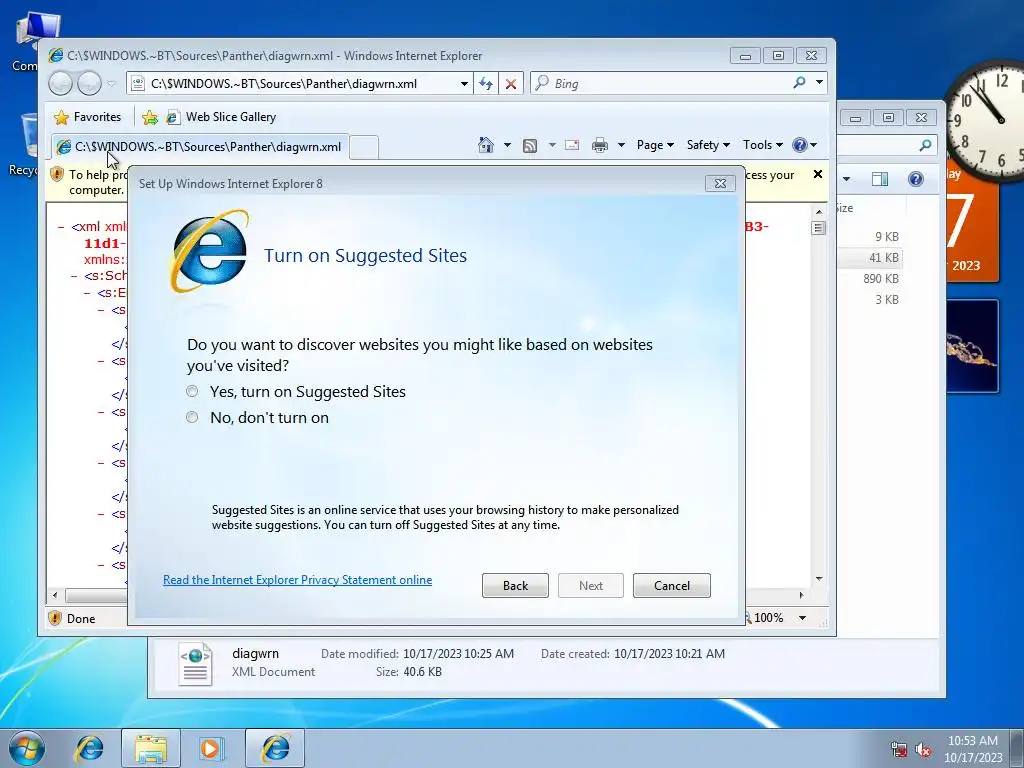This screenshot has width=1024, height=768.
Task: Click the pinned Internet Explorer taskbar icon
Action: (x=90, y=748)
